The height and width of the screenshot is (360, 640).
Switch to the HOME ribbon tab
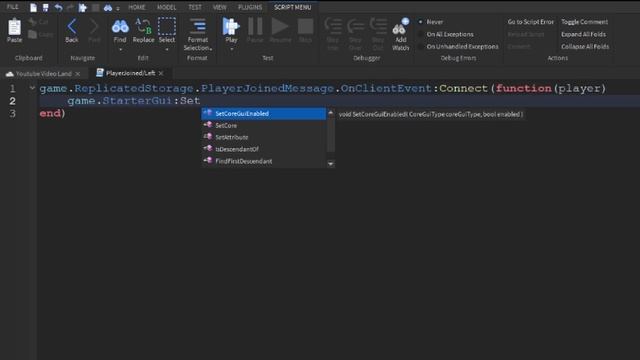pos(137,7)
